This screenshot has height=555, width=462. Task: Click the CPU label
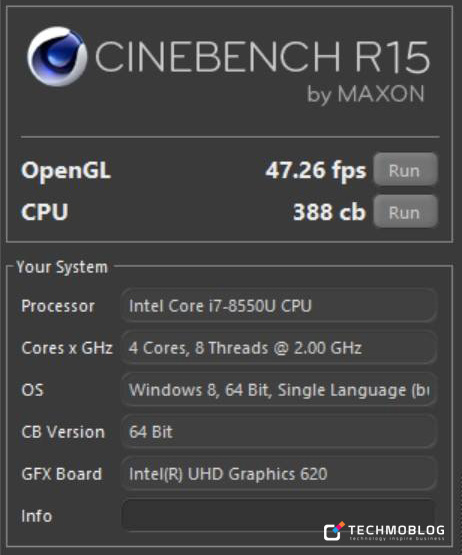click(x=45, y=212)
